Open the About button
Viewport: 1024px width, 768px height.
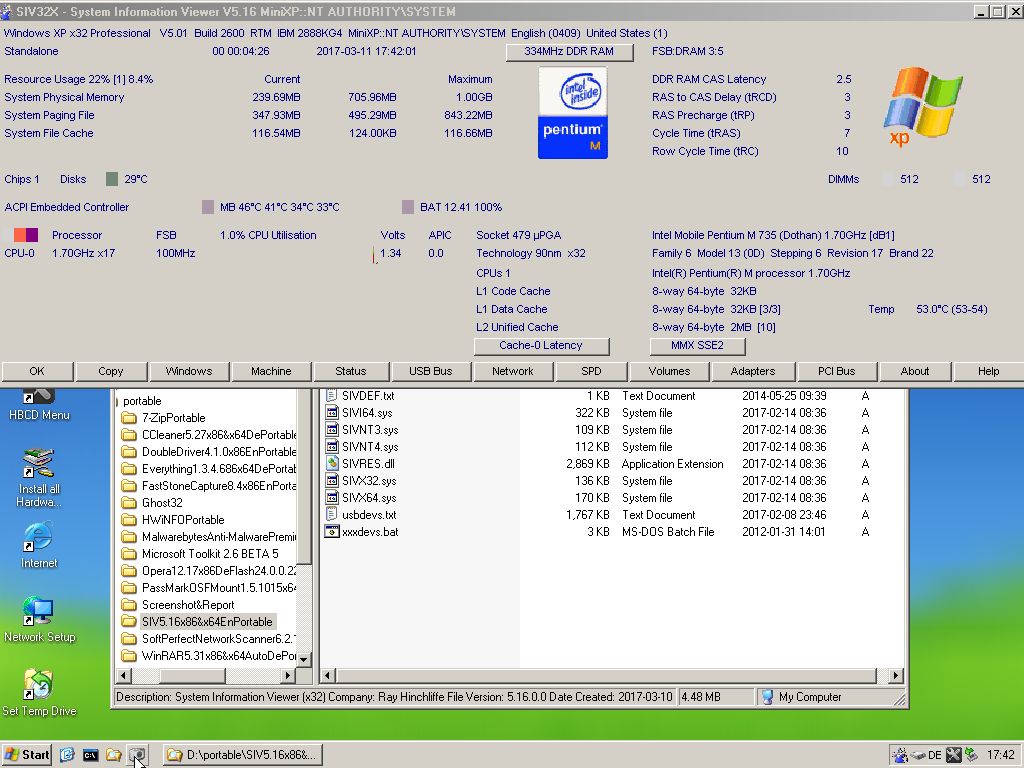point(915,371)
